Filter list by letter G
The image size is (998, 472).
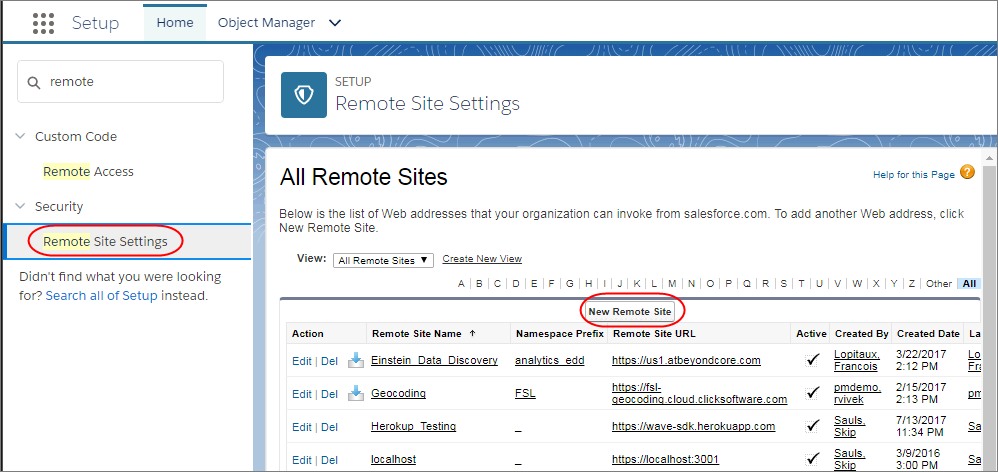click(x=570, y=284)
